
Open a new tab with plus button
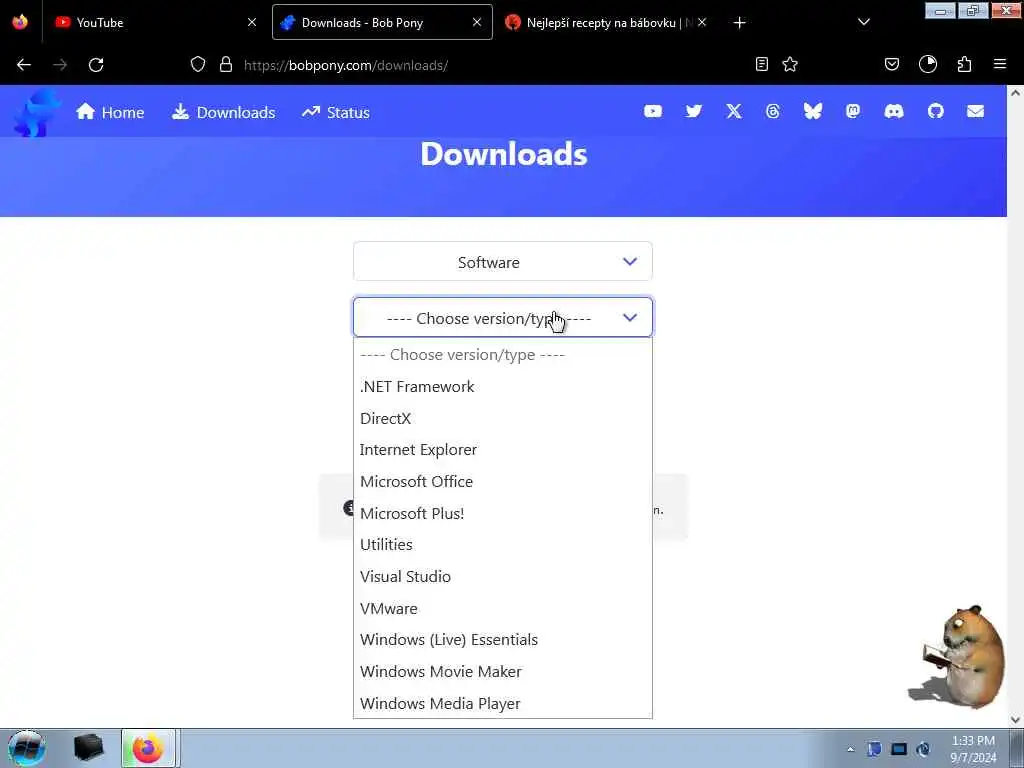[x=739, y=23]
